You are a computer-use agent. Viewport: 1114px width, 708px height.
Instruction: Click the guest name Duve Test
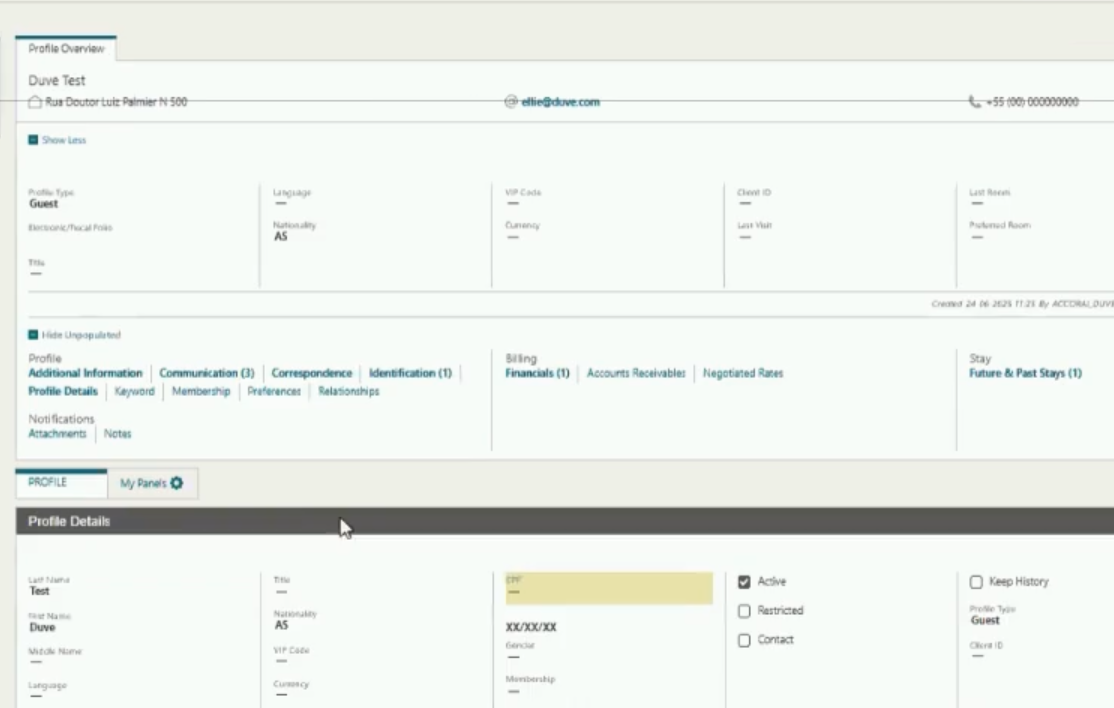tap(57, 80)
